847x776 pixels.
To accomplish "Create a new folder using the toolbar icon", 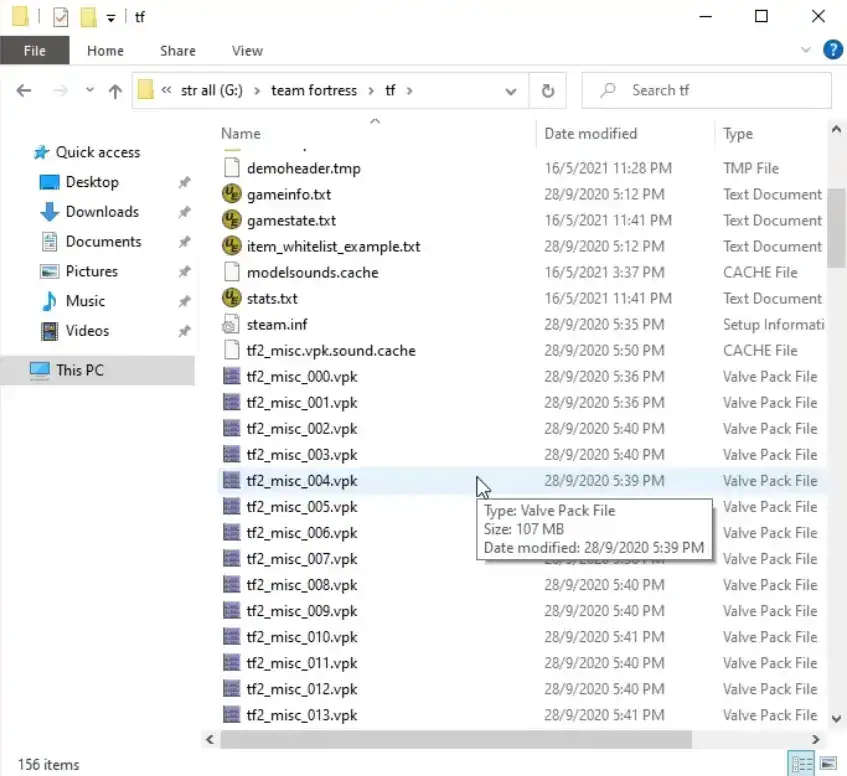I will tap(88, 16).
